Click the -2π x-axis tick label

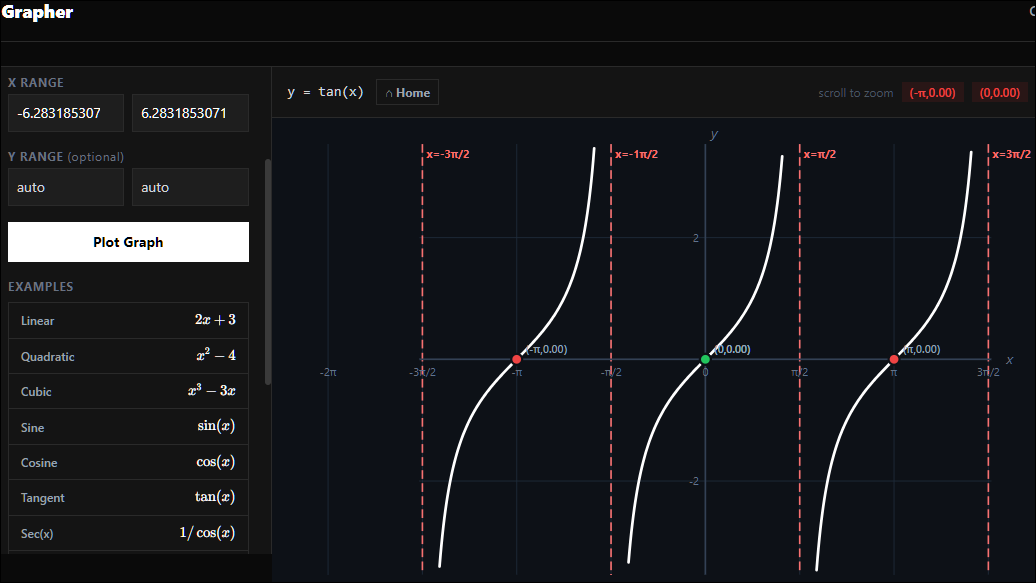click(328, 373)
